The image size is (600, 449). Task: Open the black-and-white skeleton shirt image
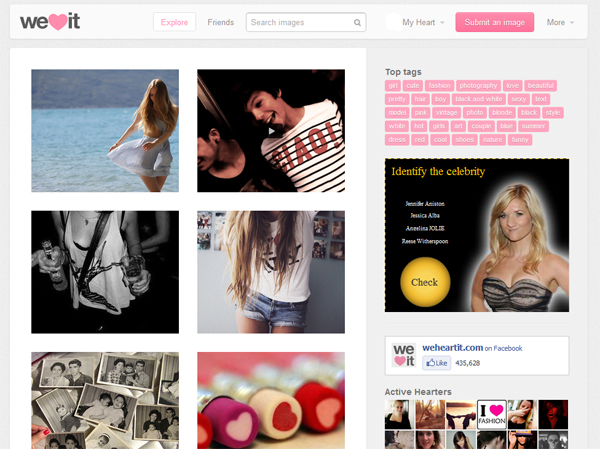click(x=105, y=272)
